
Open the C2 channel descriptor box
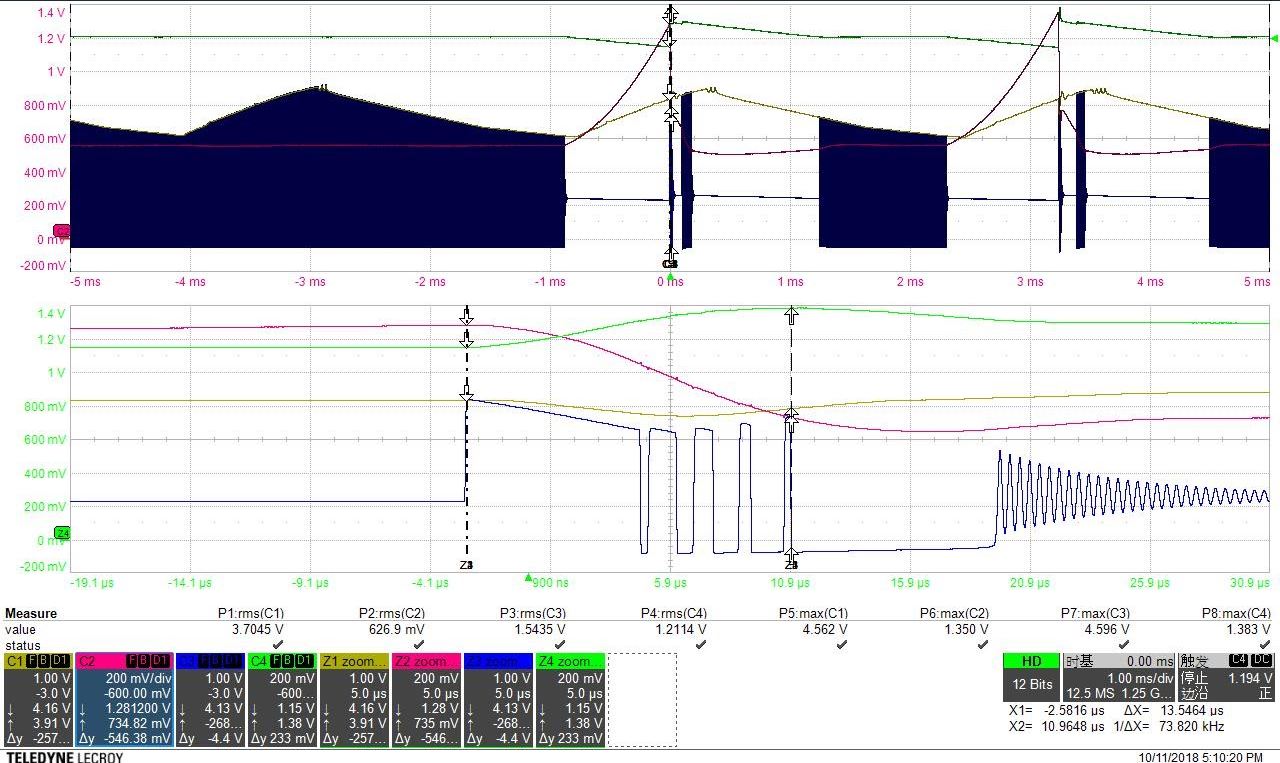123,700
